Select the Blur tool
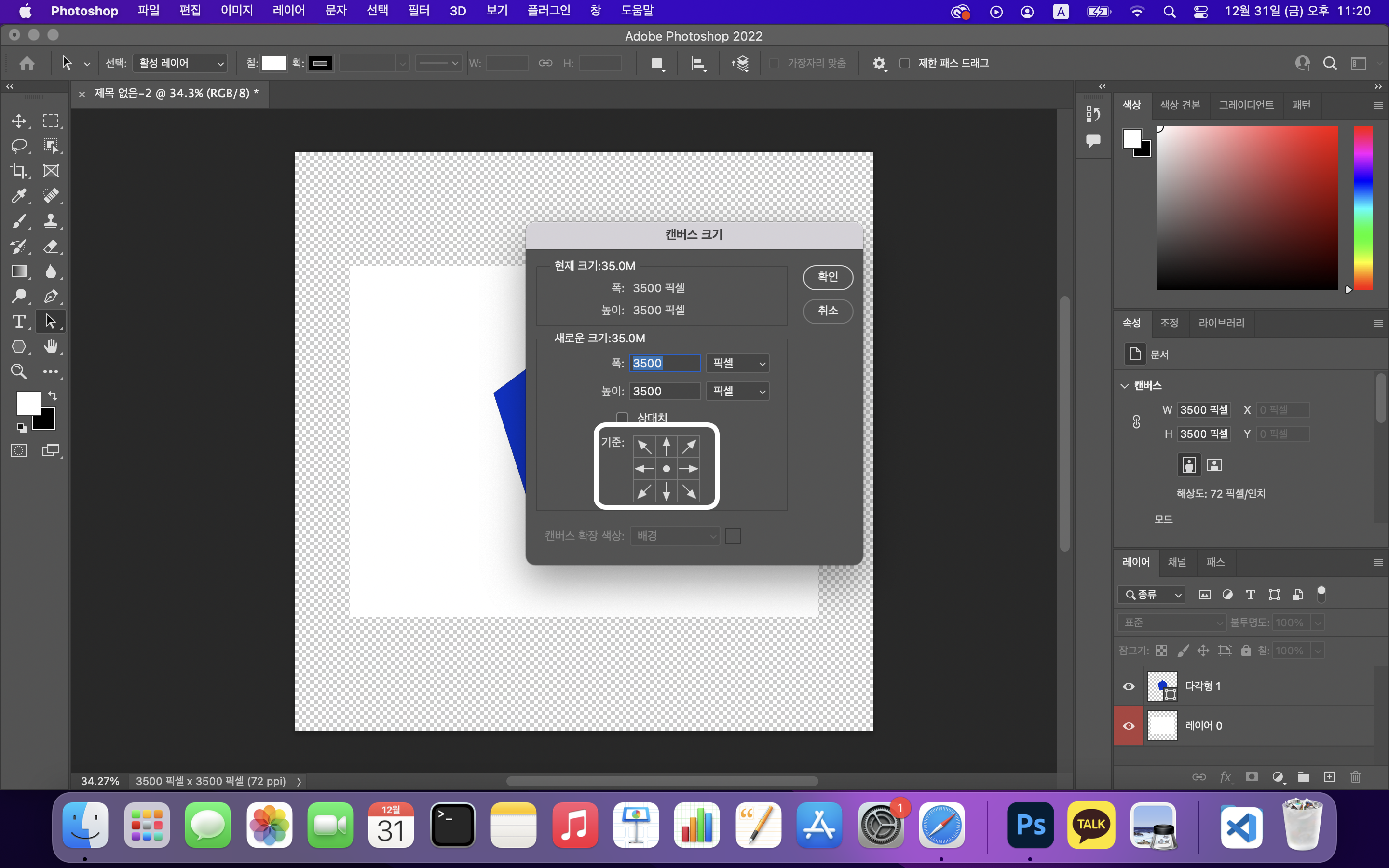 pos(51,271)
